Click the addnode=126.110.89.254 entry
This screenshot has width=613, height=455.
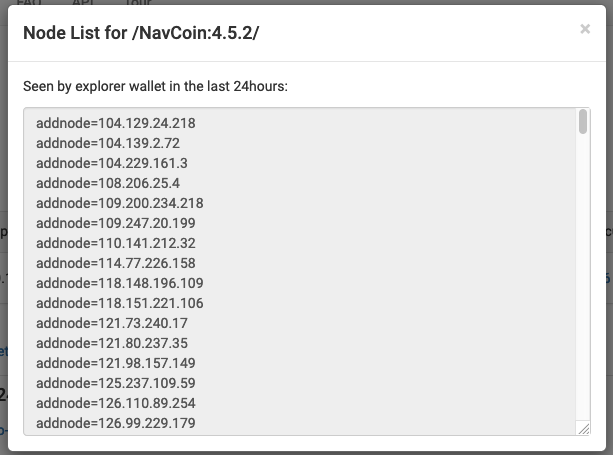pyautogui.click(x=116, y=403)
